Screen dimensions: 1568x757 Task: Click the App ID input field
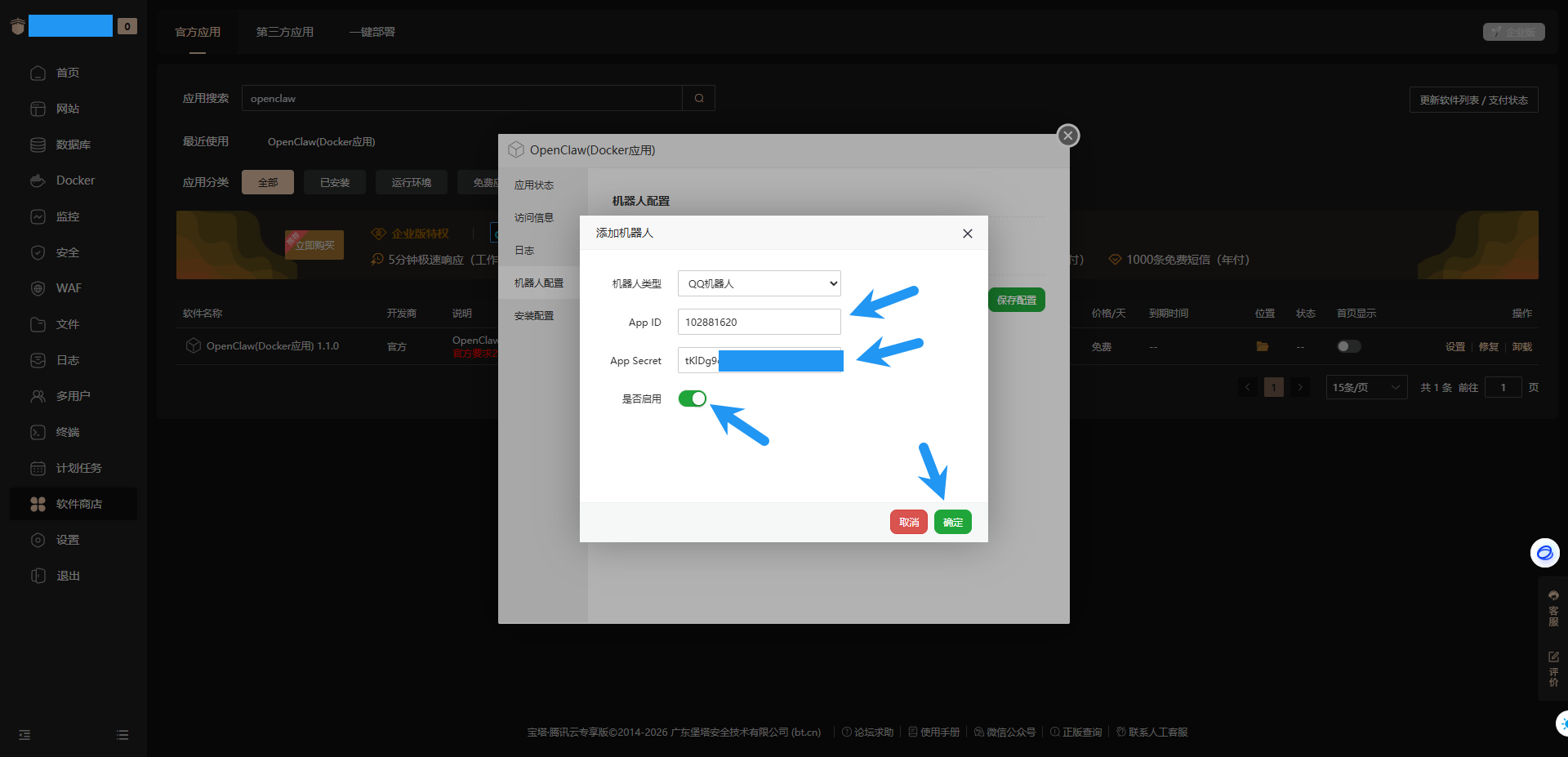[x=759, y=322]
